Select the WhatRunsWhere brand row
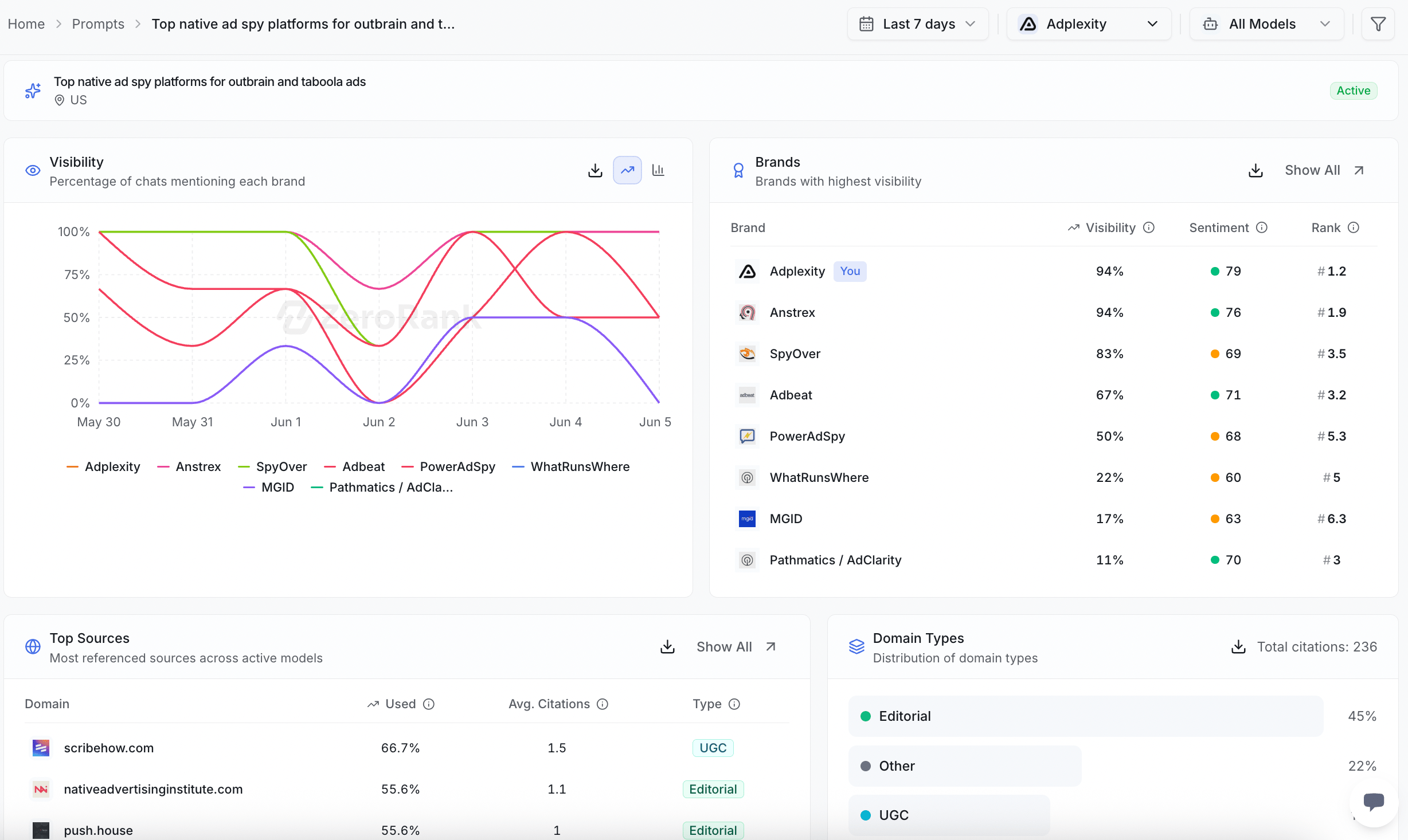 pyautogui.click(x=1054, y=478)
